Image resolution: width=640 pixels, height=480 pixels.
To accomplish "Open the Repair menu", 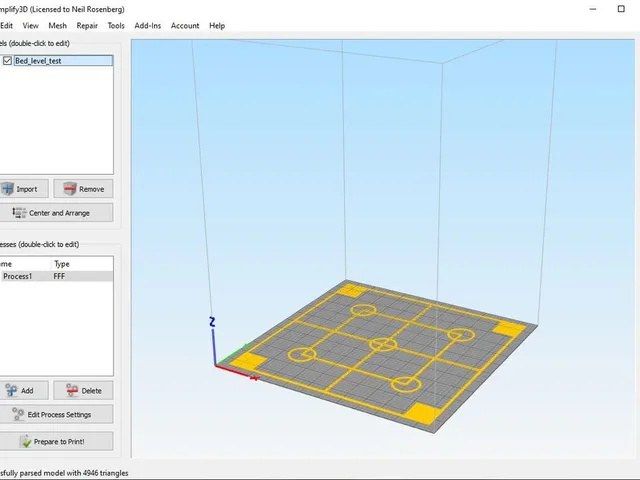I will (87, 26).
